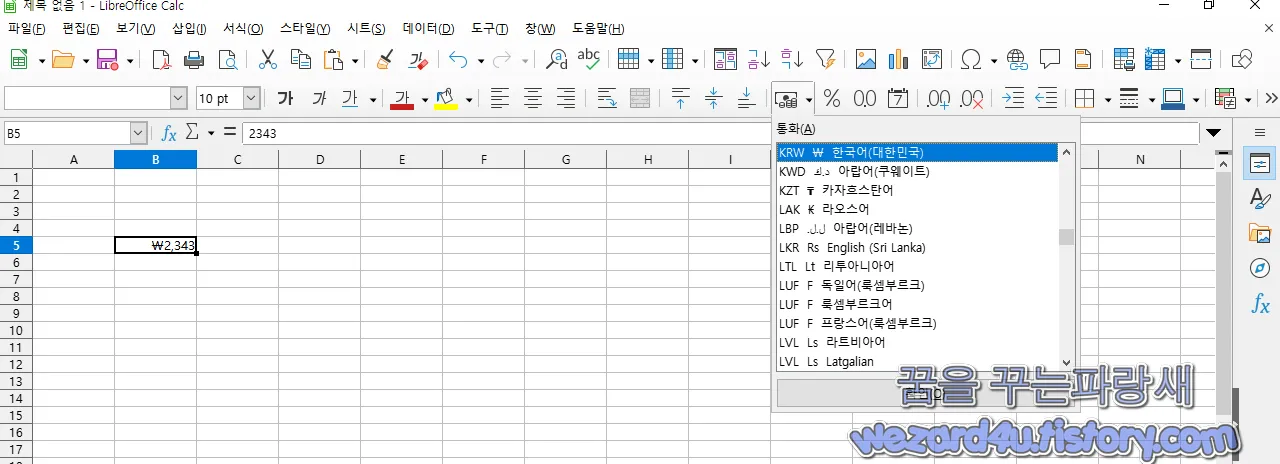Select KZT 카자흐스탄어 currency
Image resolution: width=1280 pixels, height=464 pixels.
pos(918,190)
